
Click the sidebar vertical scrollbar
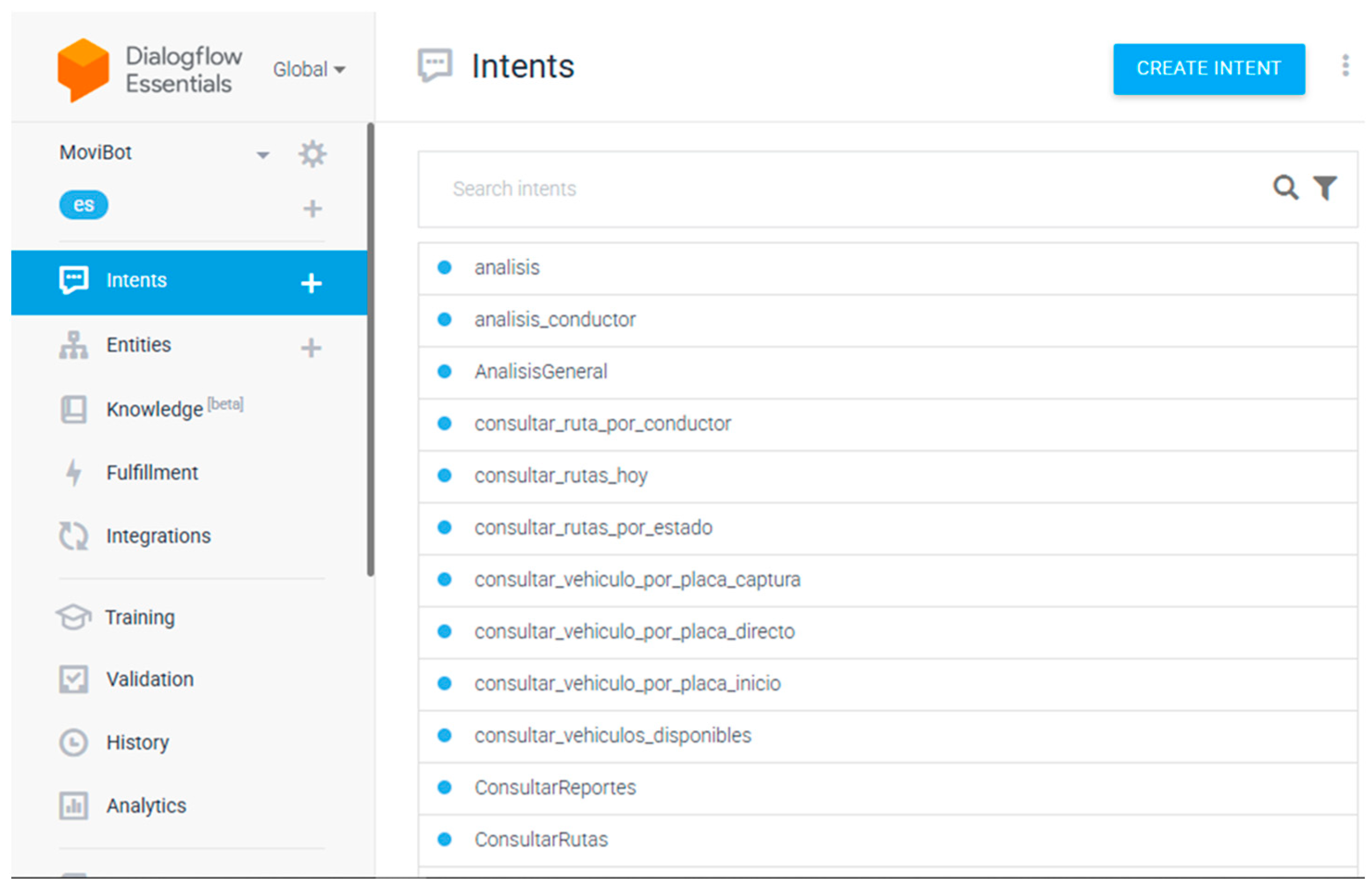[x=371, y=349]
